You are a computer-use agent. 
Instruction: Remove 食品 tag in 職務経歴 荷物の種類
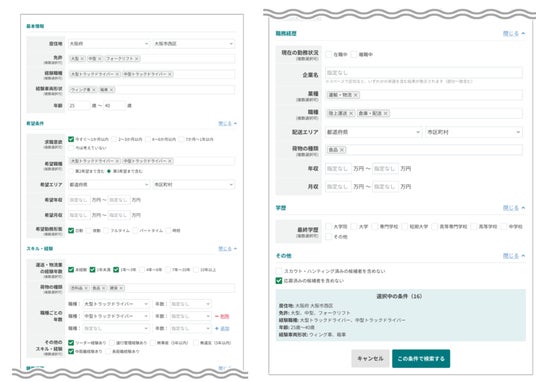coord(342,150)
